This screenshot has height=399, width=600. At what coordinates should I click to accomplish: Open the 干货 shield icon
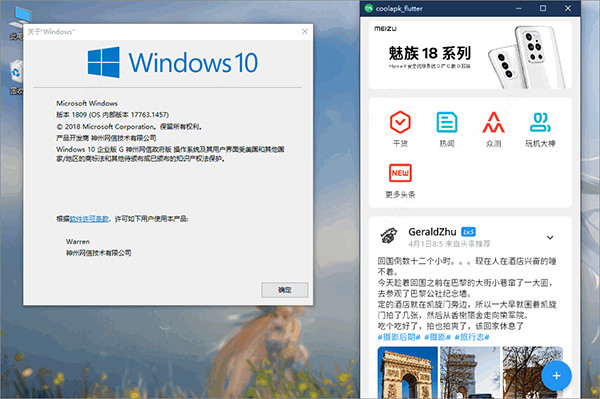[x=400, y=122]
